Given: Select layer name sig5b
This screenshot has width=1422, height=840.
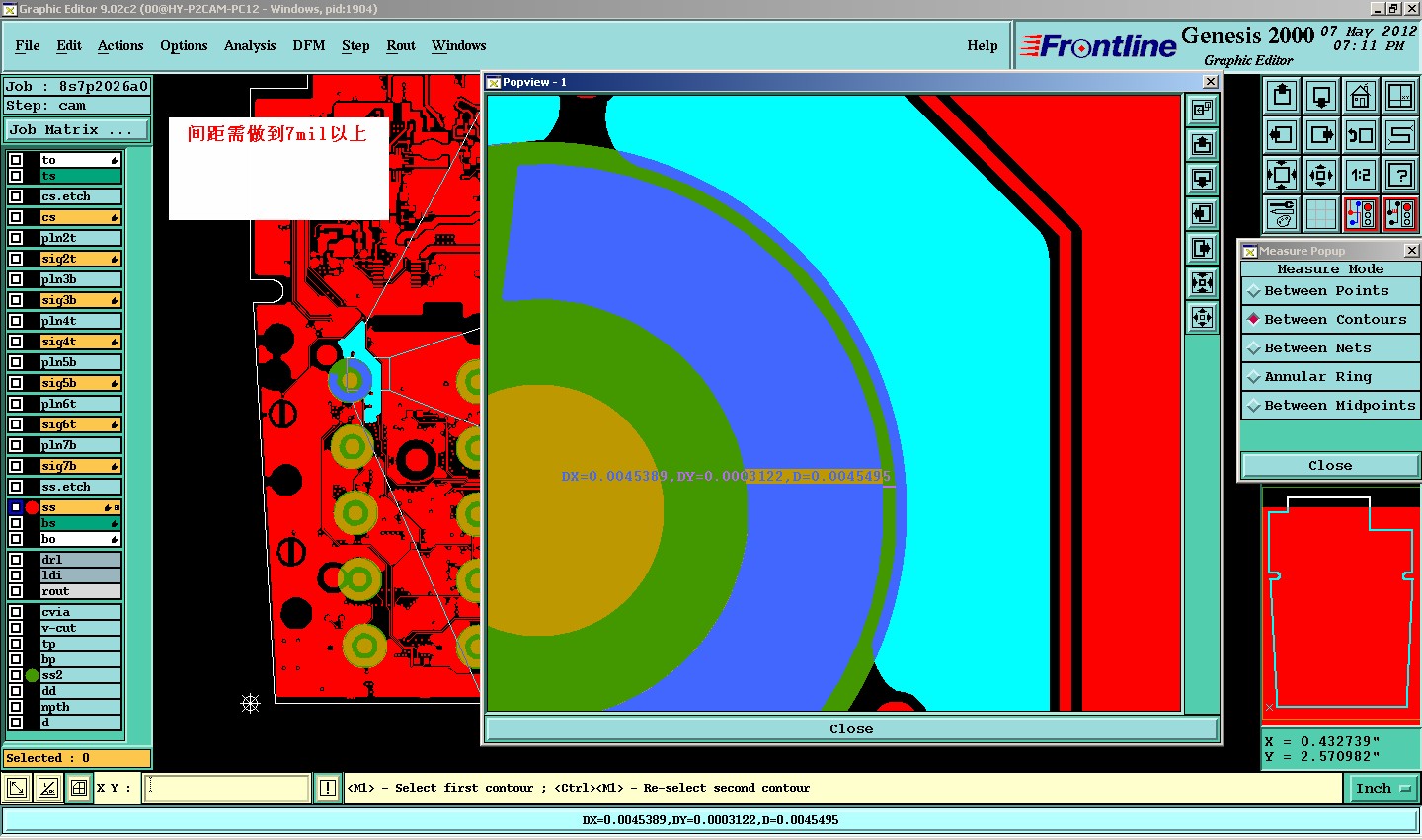Looking at the screenshot, I should point(80,383).
